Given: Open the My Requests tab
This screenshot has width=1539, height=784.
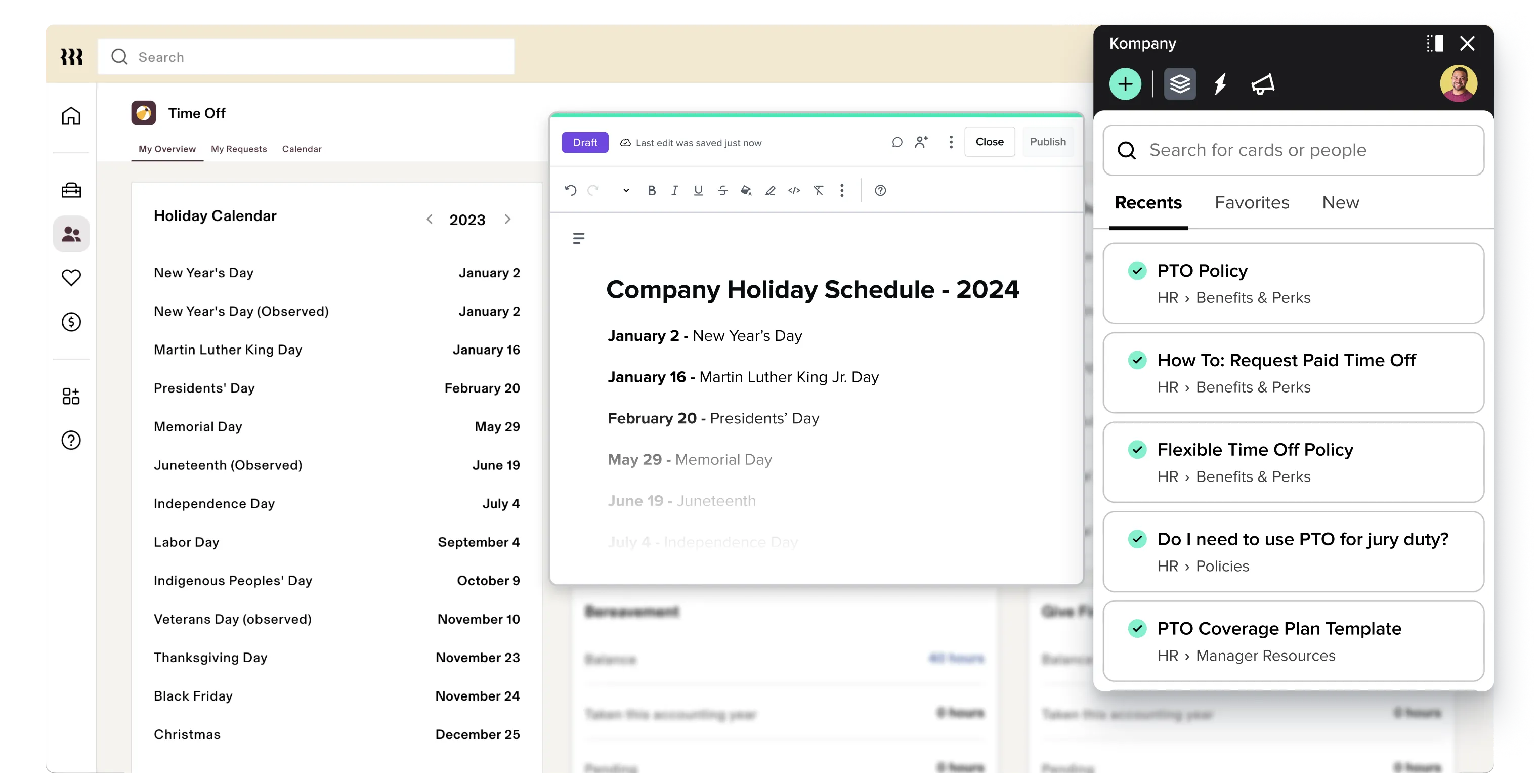Looking at the screenshot, I should point(238,149).
